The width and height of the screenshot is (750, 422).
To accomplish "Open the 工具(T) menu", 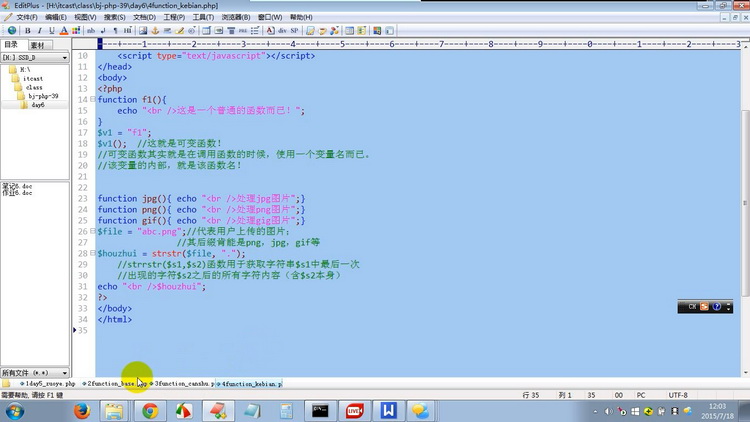I will point(203,17).
